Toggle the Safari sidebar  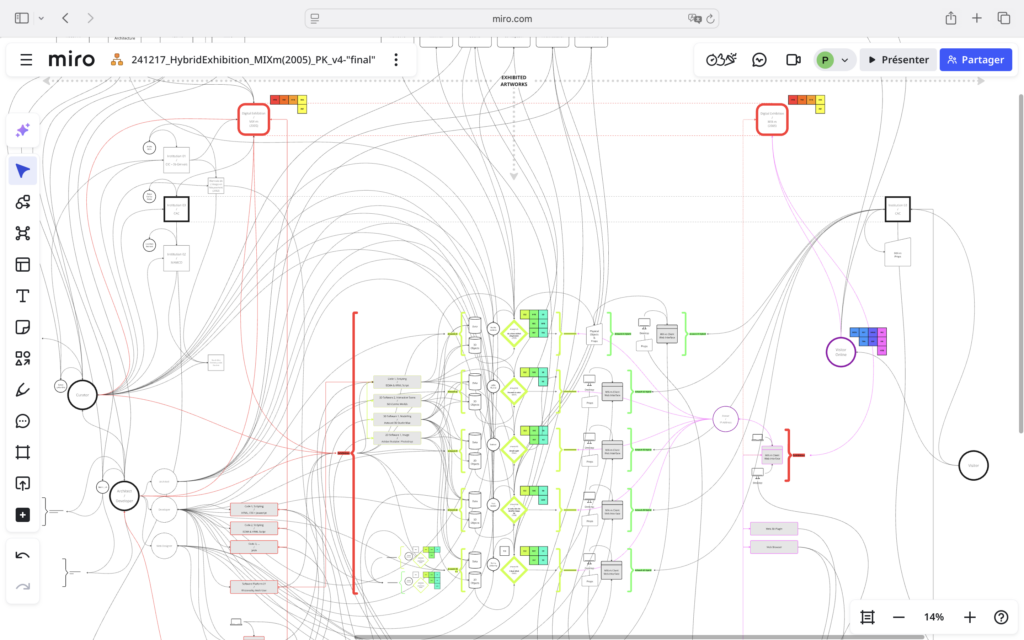22,18
